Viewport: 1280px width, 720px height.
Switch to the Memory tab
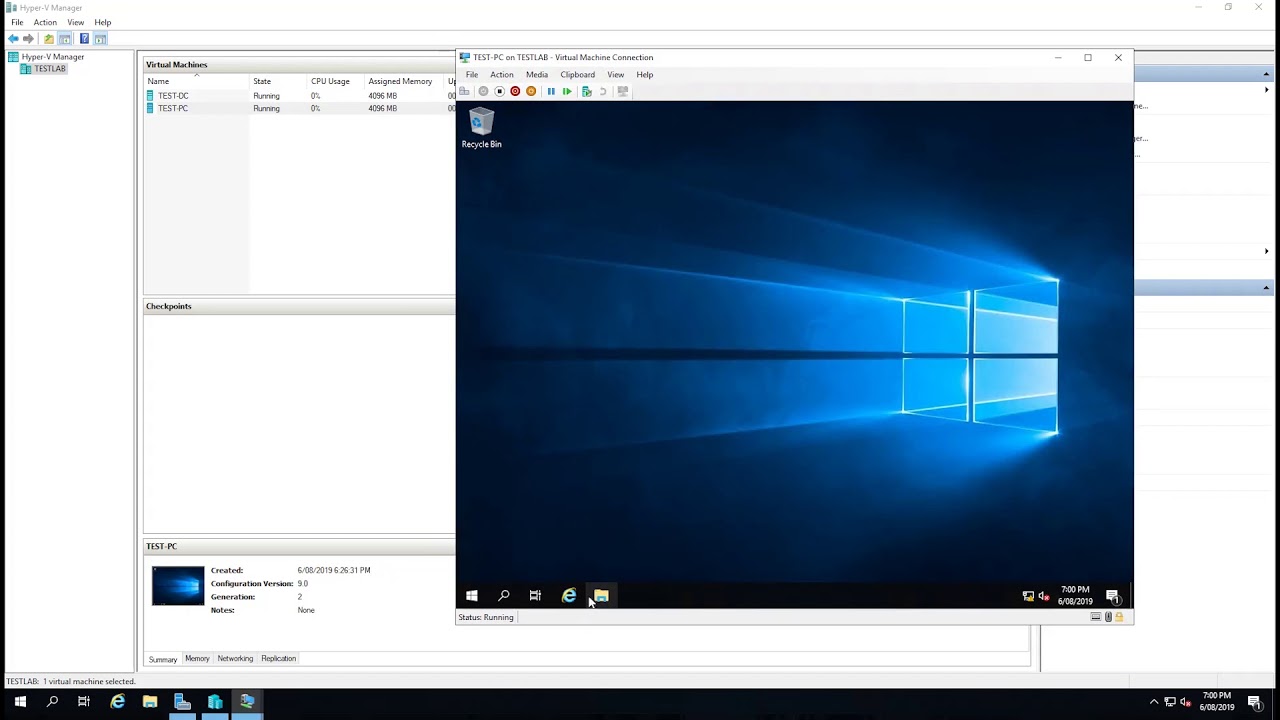pos(197,659)
